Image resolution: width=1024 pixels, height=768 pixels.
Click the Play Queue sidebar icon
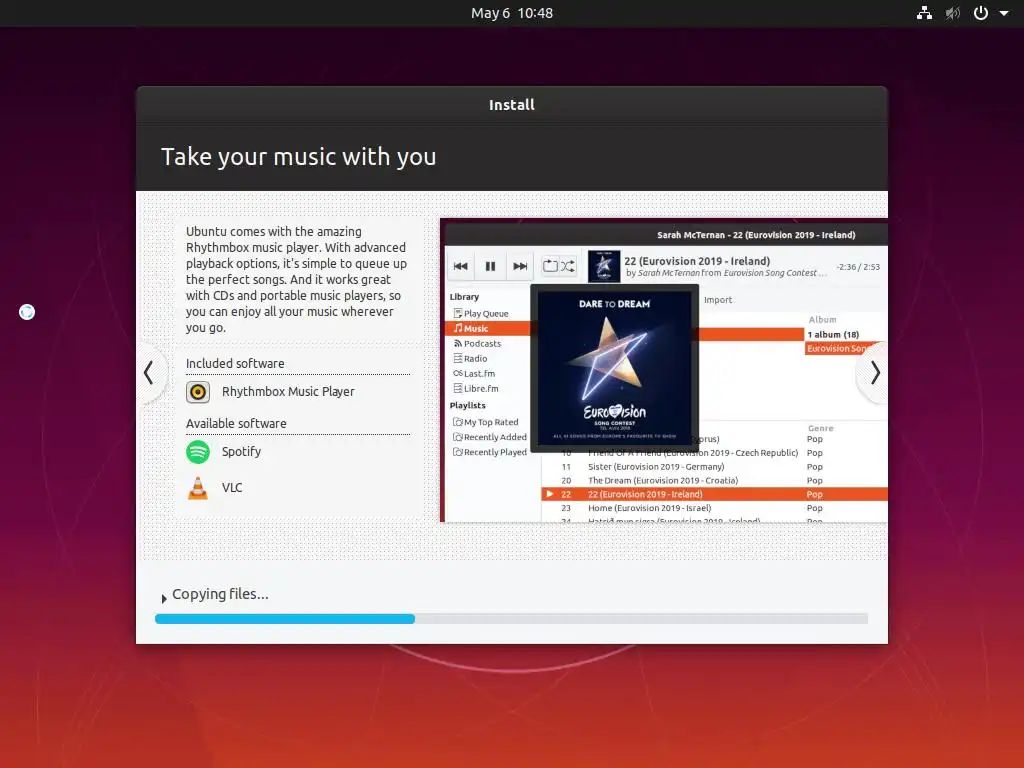click(458, 313)
